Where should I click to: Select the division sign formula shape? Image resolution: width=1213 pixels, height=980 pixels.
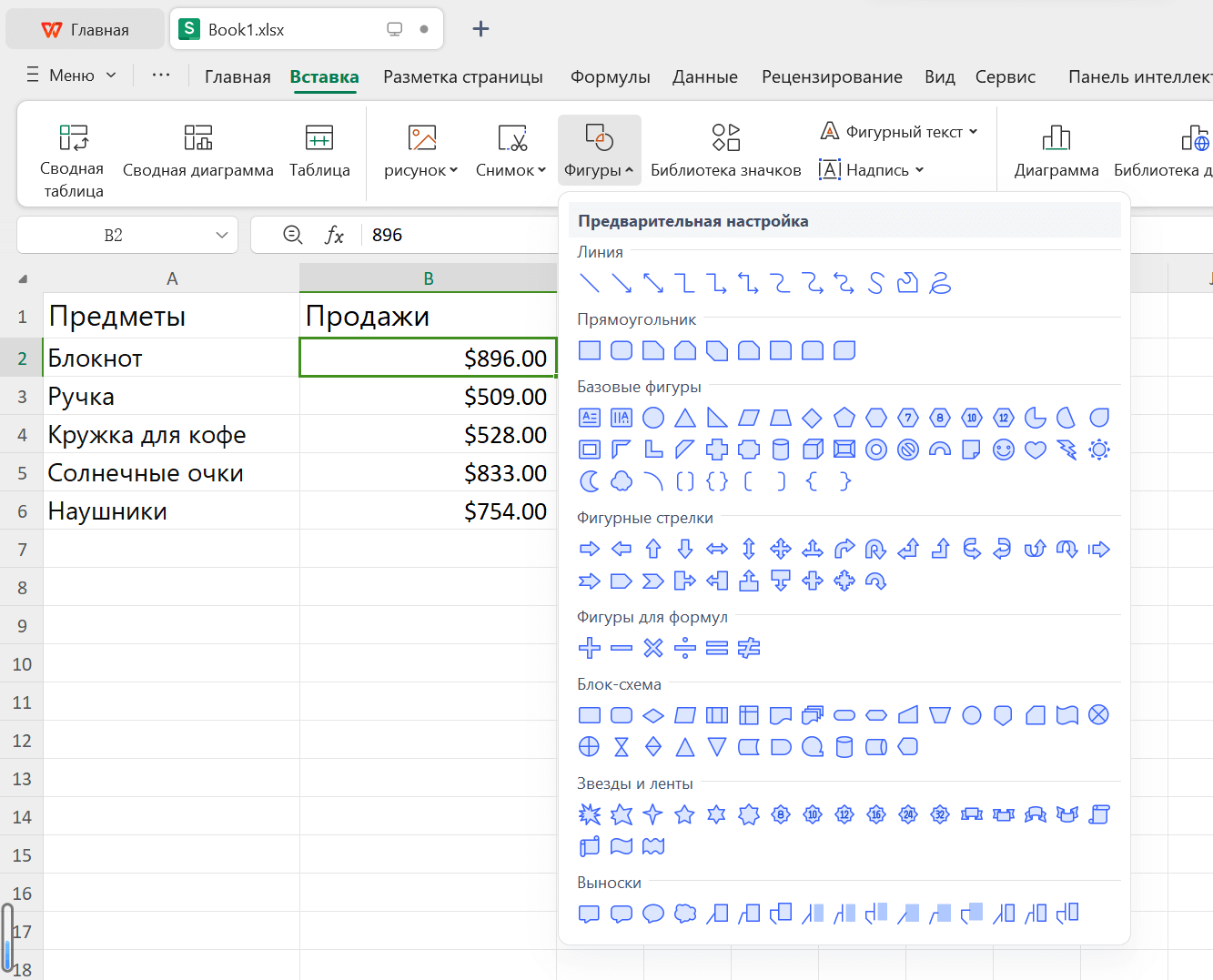point(685,648)
